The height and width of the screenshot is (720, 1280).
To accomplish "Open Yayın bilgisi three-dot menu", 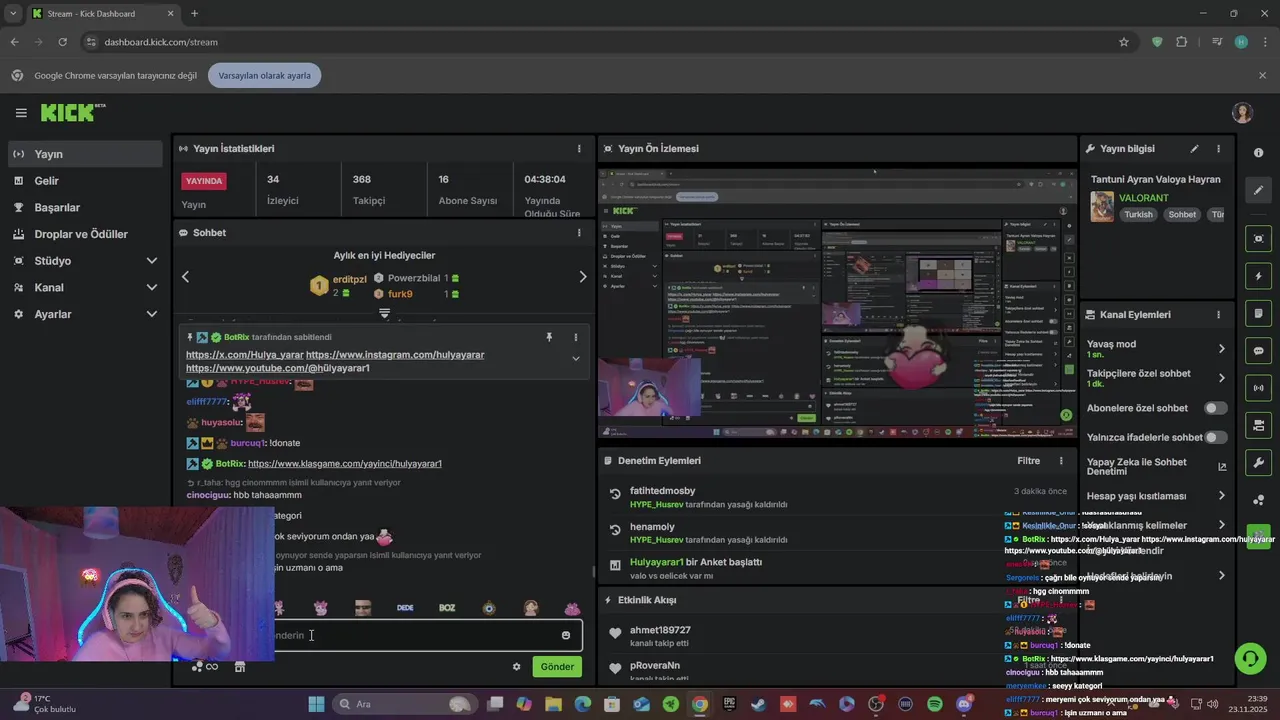I will [1218, 149].
